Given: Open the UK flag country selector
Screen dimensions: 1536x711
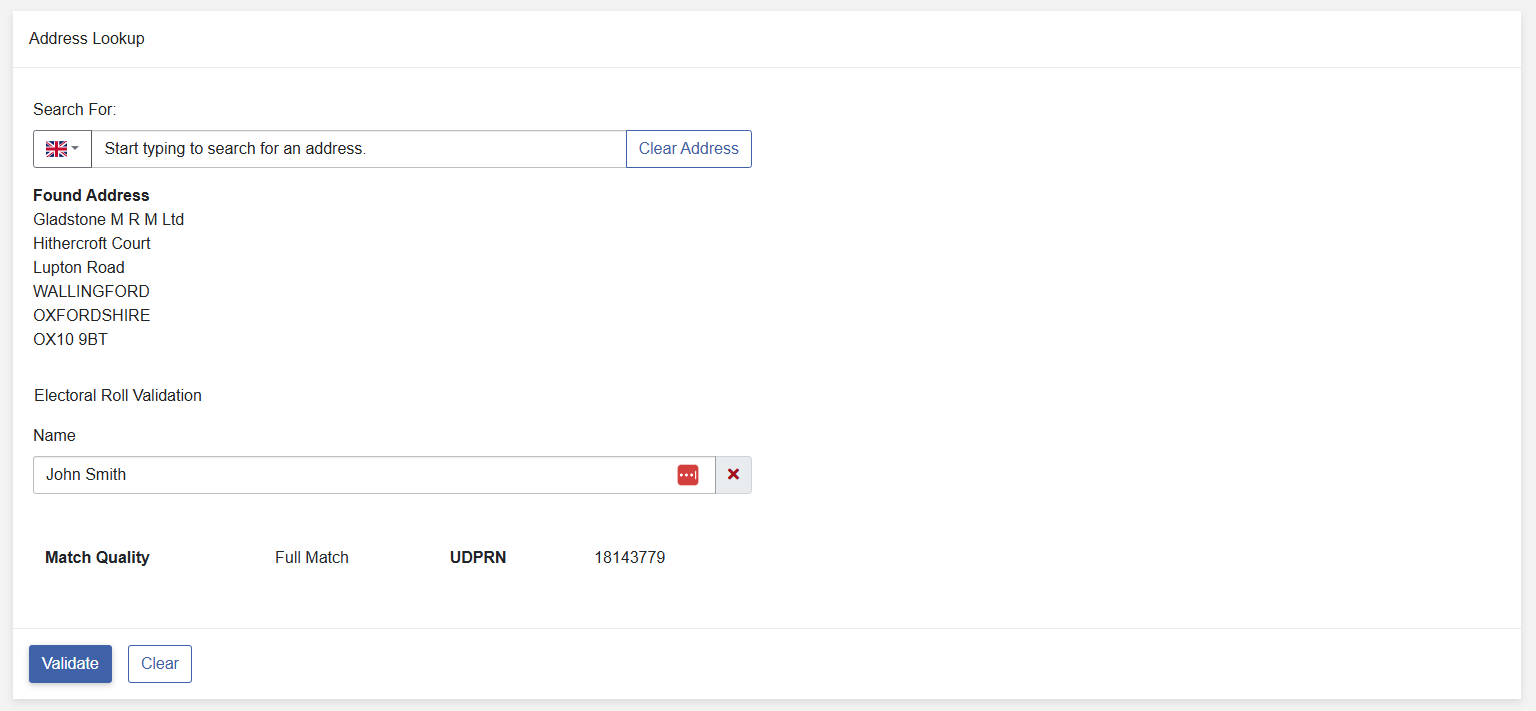Looking at the screenshot, I should (62, 149).
